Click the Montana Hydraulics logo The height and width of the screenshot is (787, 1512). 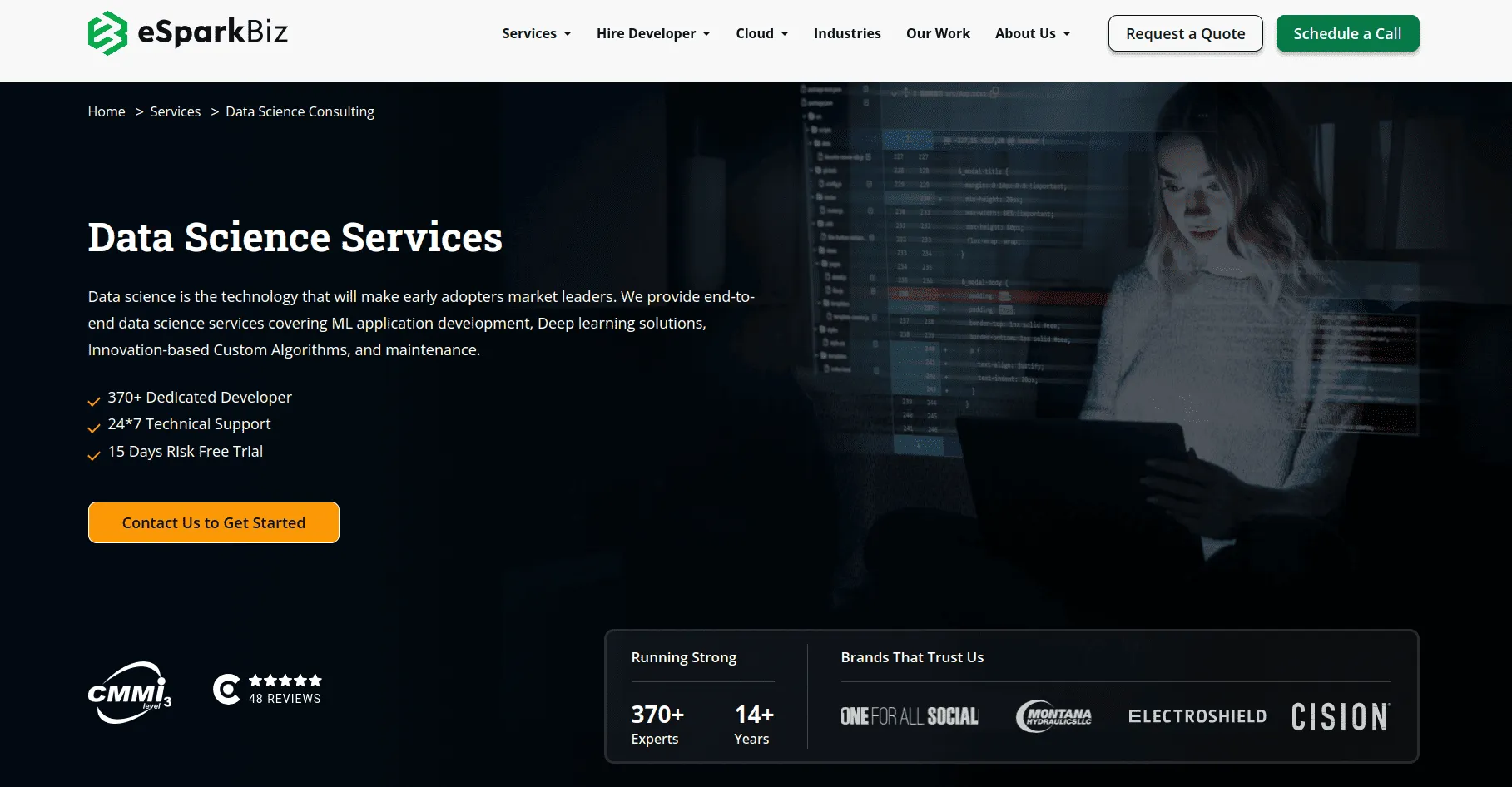[x=1053, y=716]
